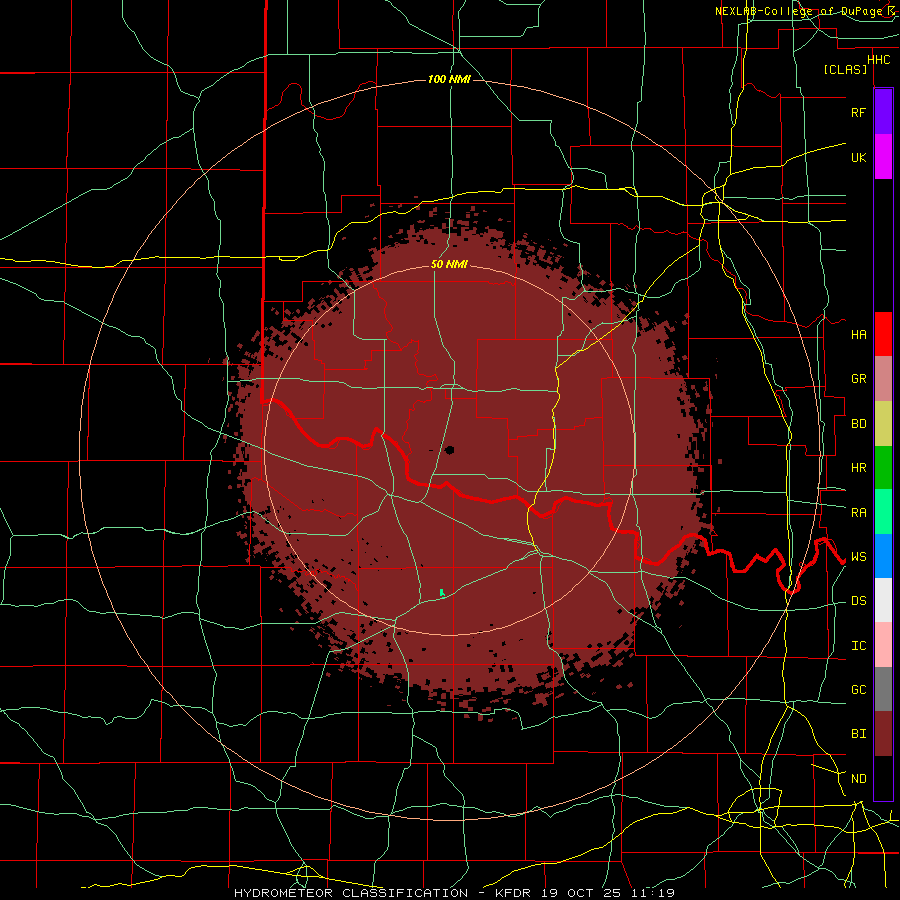Click the 11:19 time stamp

(x=651, y=893)
